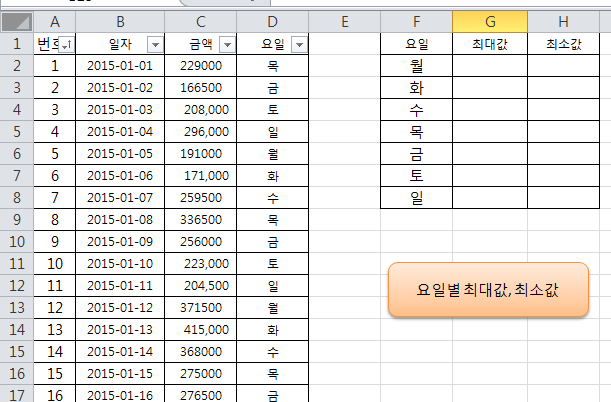This screenshot has width=611, height=402.
Task: Click the 최소값 header cell
Action: click(563, 44)
